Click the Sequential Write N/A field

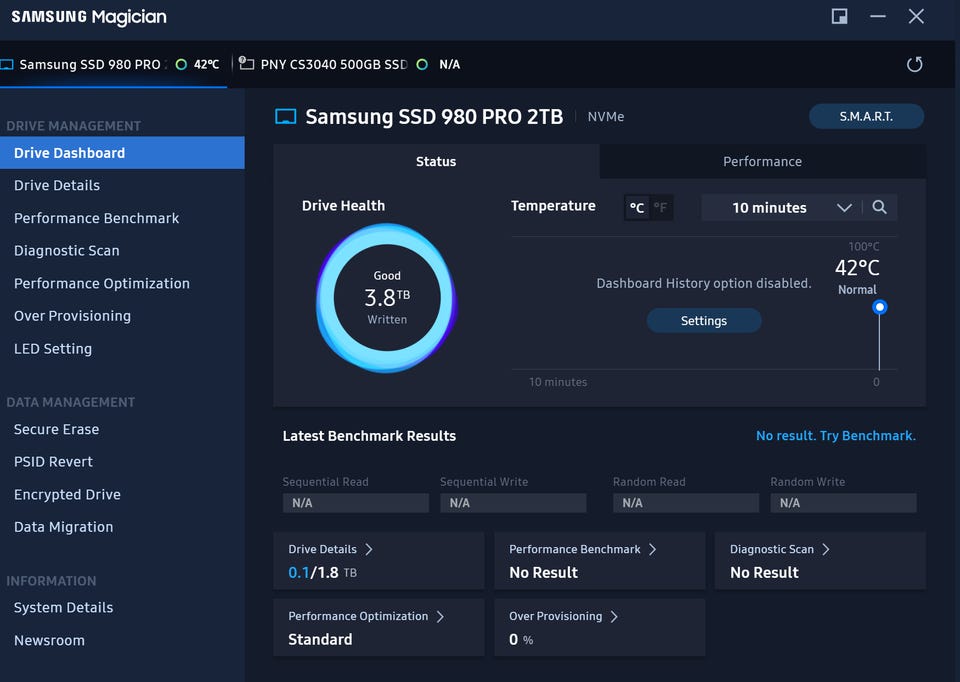click(513, 503)
